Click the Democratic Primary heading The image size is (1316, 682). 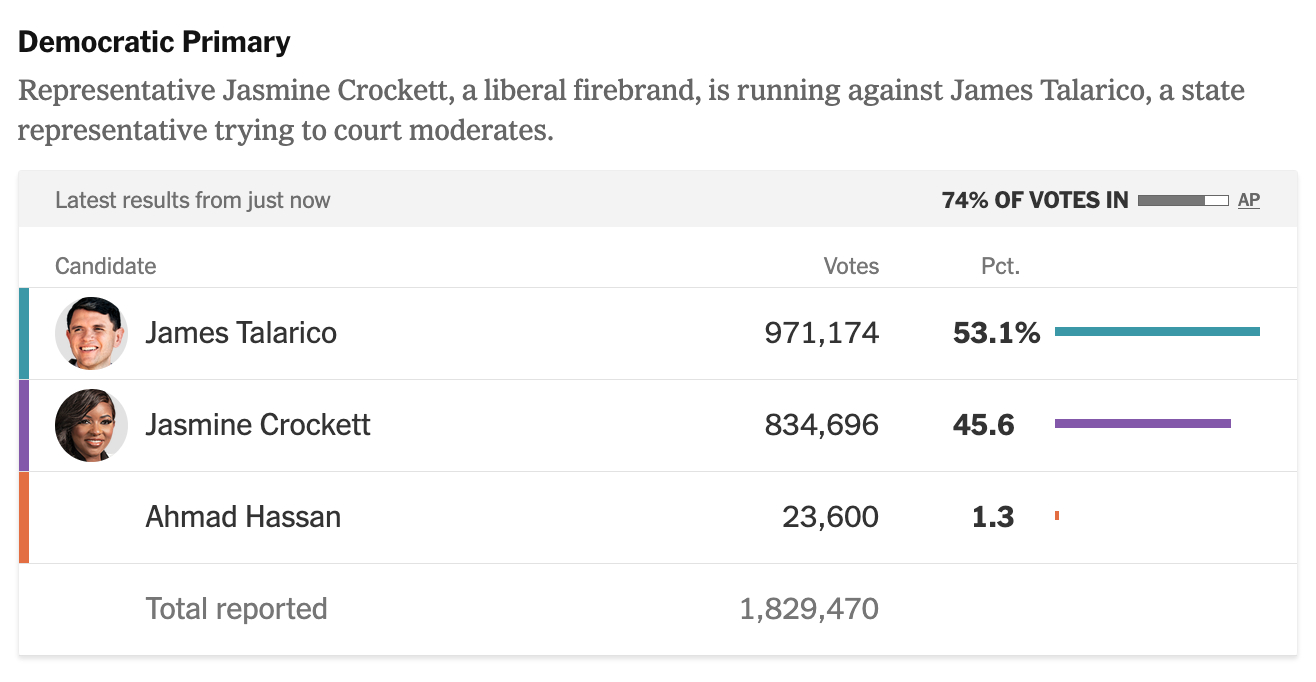pyautogui.click(x=154, y=42)
